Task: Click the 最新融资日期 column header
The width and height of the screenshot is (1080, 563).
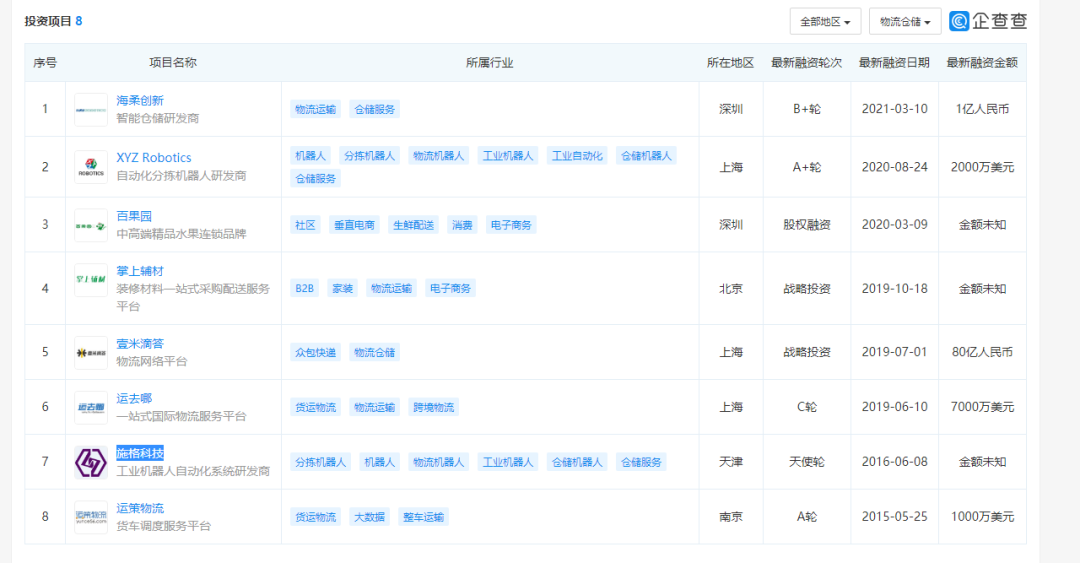Action: click(x=894, y=63)
